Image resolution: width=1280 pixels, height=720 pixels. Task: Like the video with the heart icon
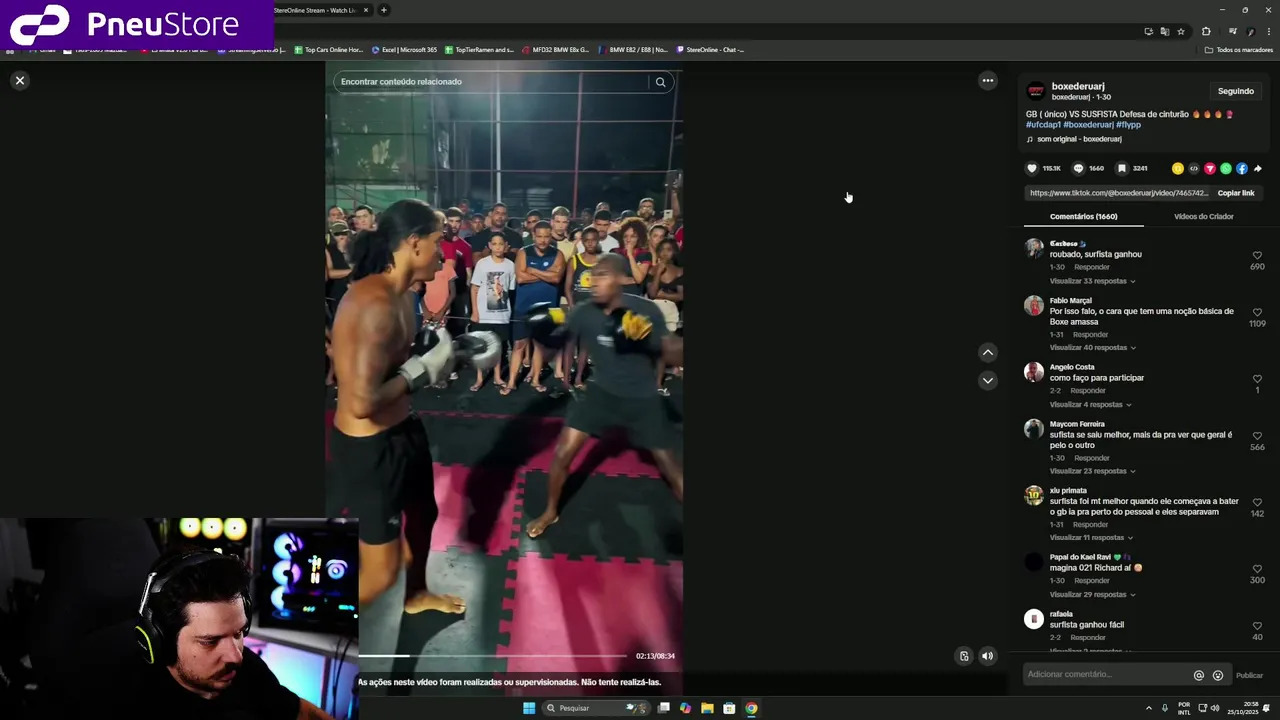pyautogui.click(x=1032, y=168)
